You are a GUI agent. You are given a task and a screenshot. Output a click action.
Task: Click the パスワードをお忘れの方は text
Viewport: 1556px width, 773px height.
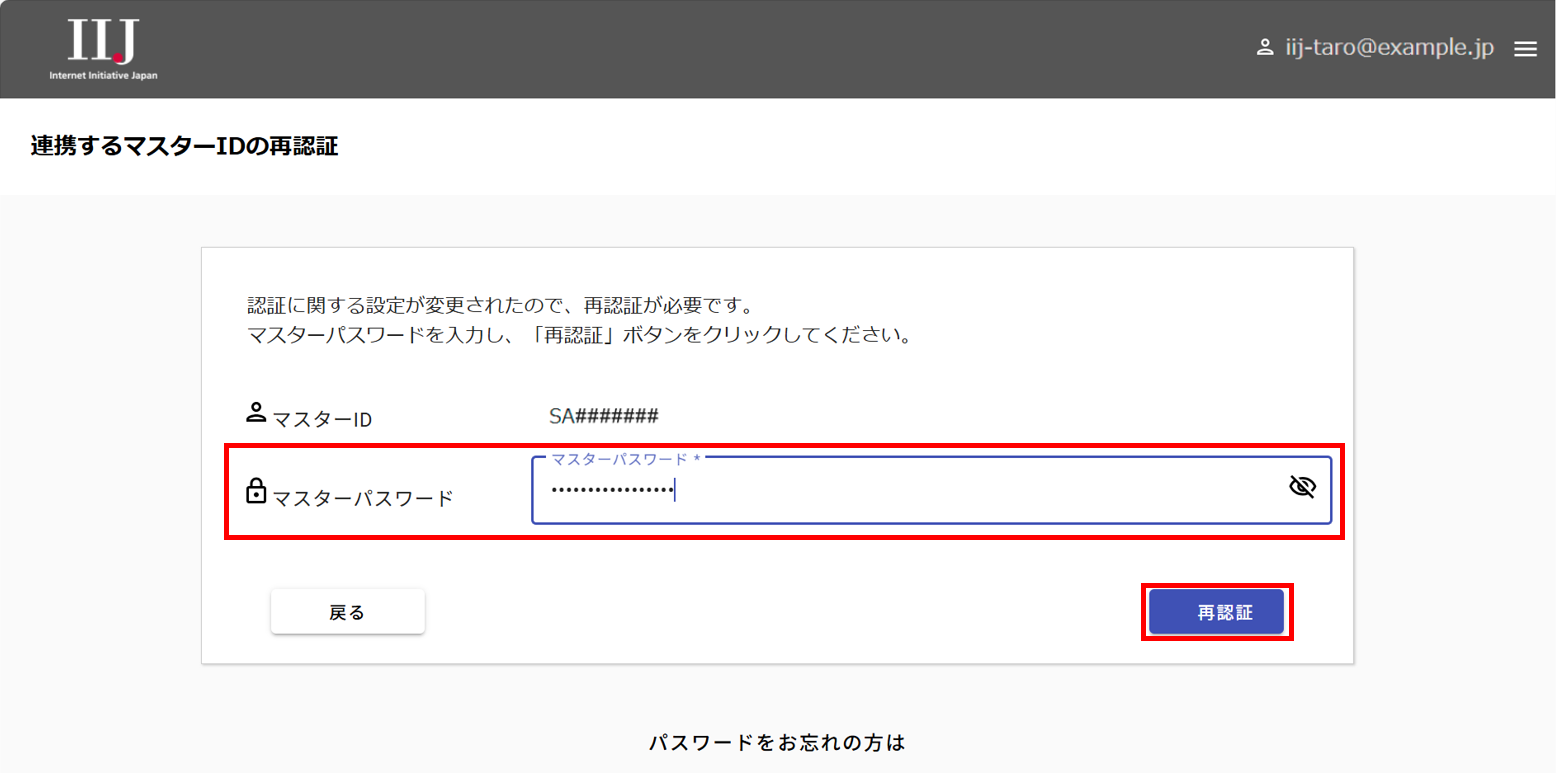(x=777, y=743)
